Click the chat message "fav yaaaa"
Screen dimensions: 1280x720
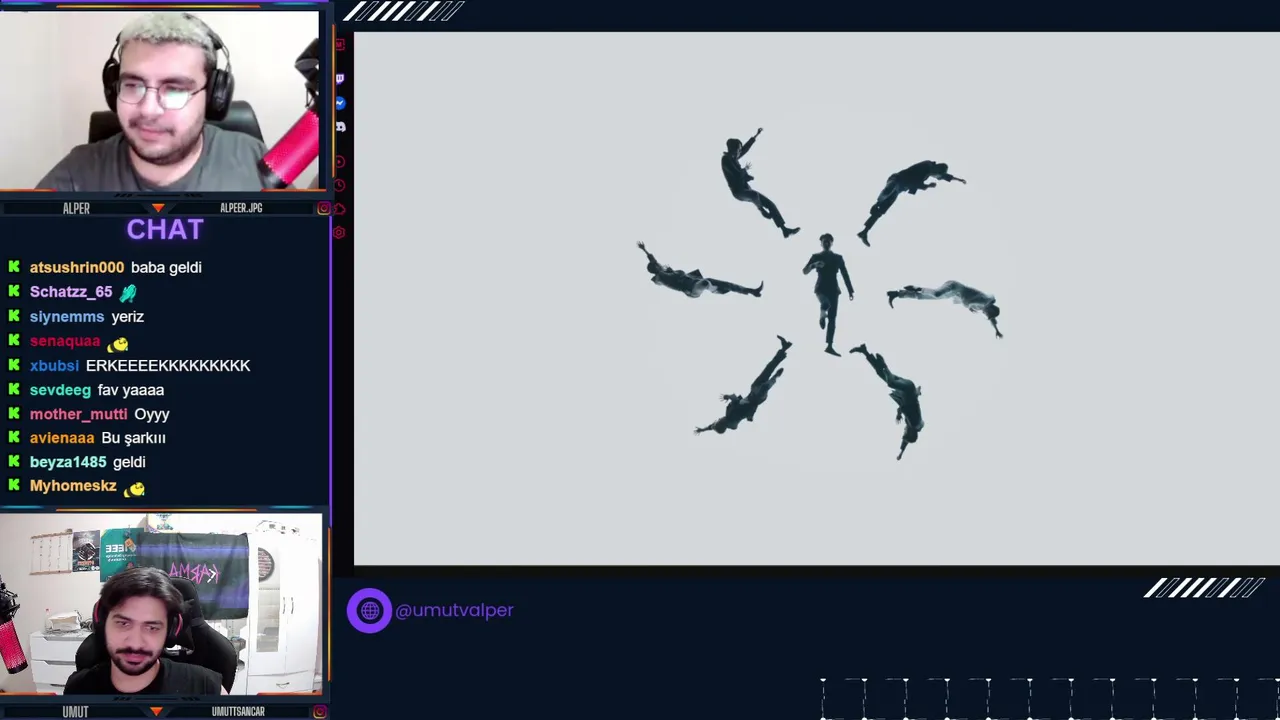tap(131, 390)
